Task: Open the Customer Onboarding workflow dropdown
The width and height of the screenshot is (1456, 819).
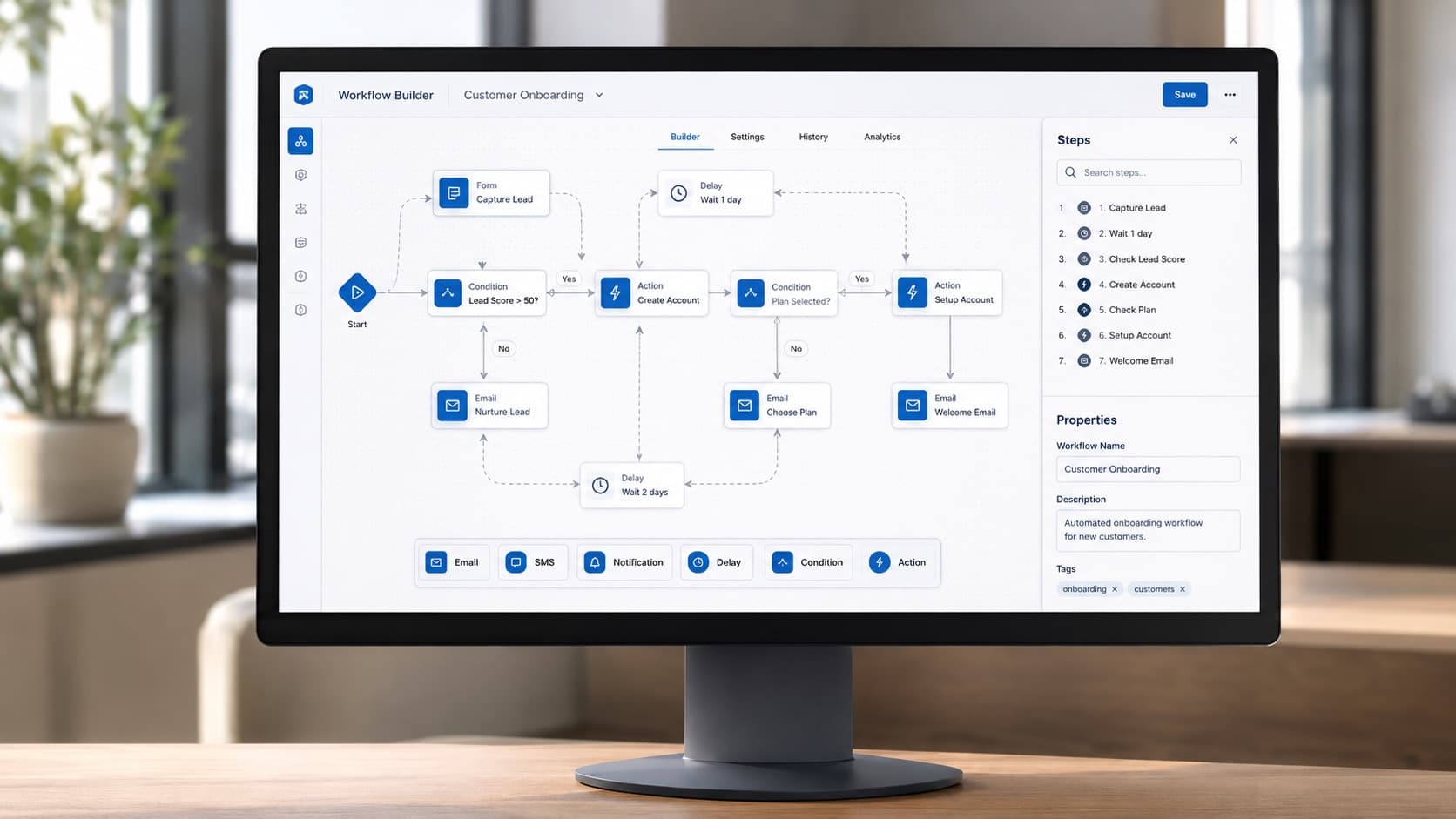Action: click(533, 95)
